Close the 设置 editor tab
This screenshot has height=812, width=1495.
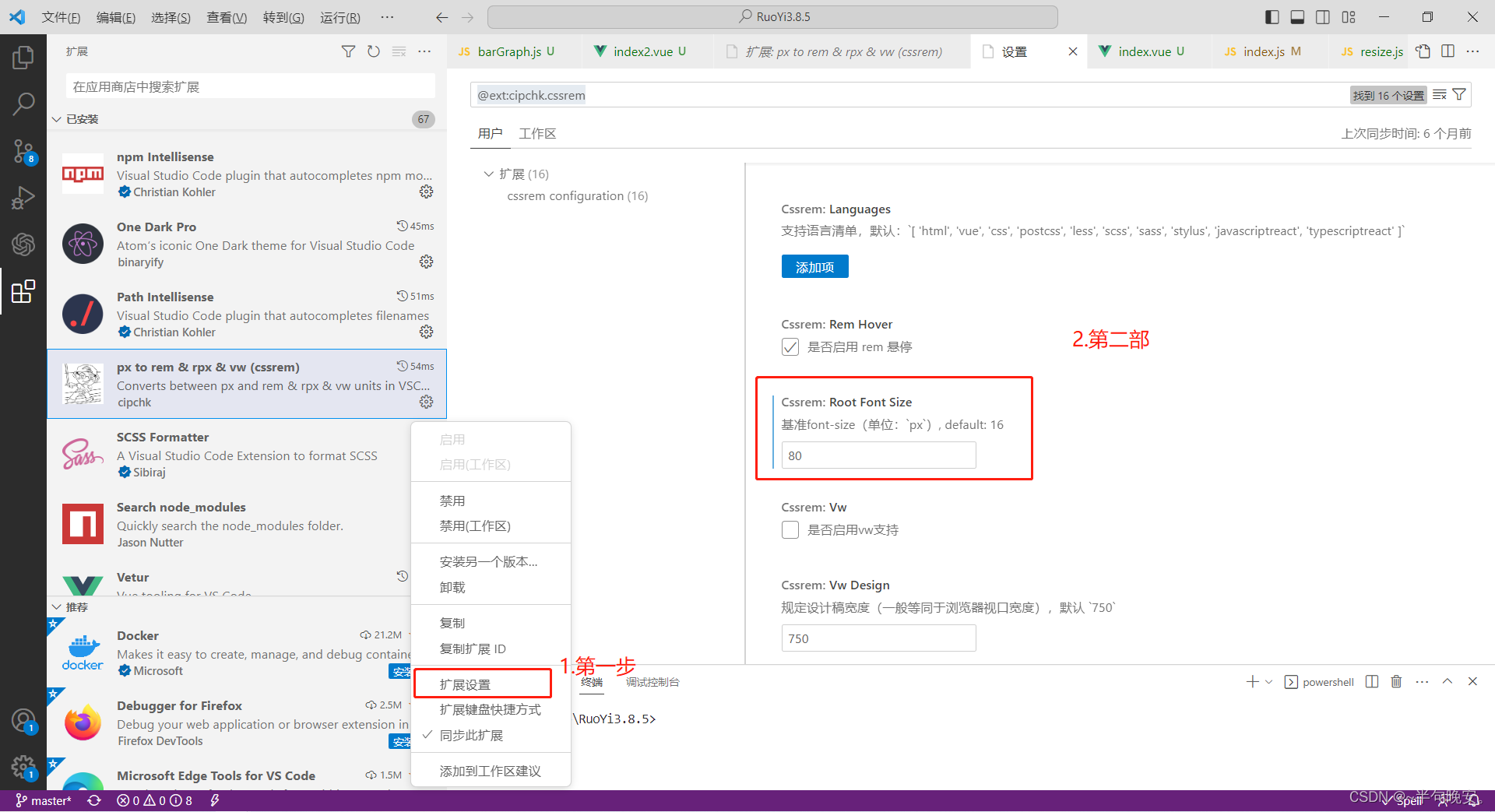pyautogui.click(x=1072, y=51)
